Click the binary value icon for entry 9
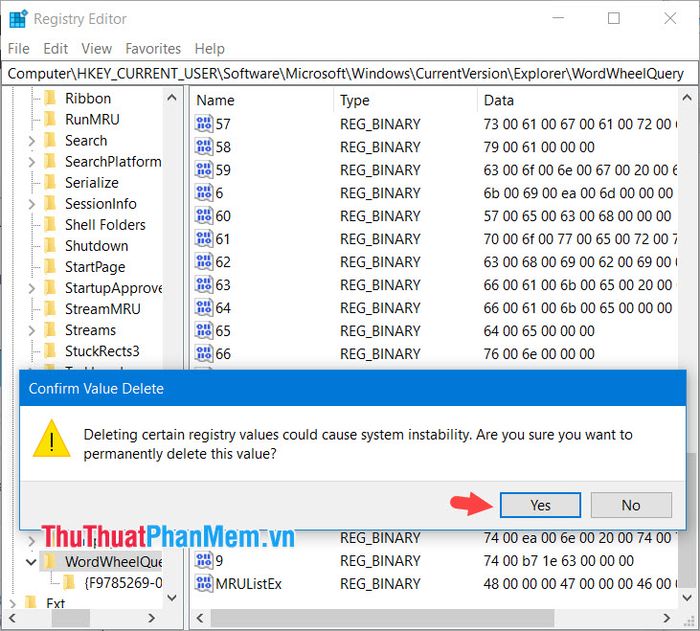The height and width of the screenshot is (631, 700). pos(204,560)
